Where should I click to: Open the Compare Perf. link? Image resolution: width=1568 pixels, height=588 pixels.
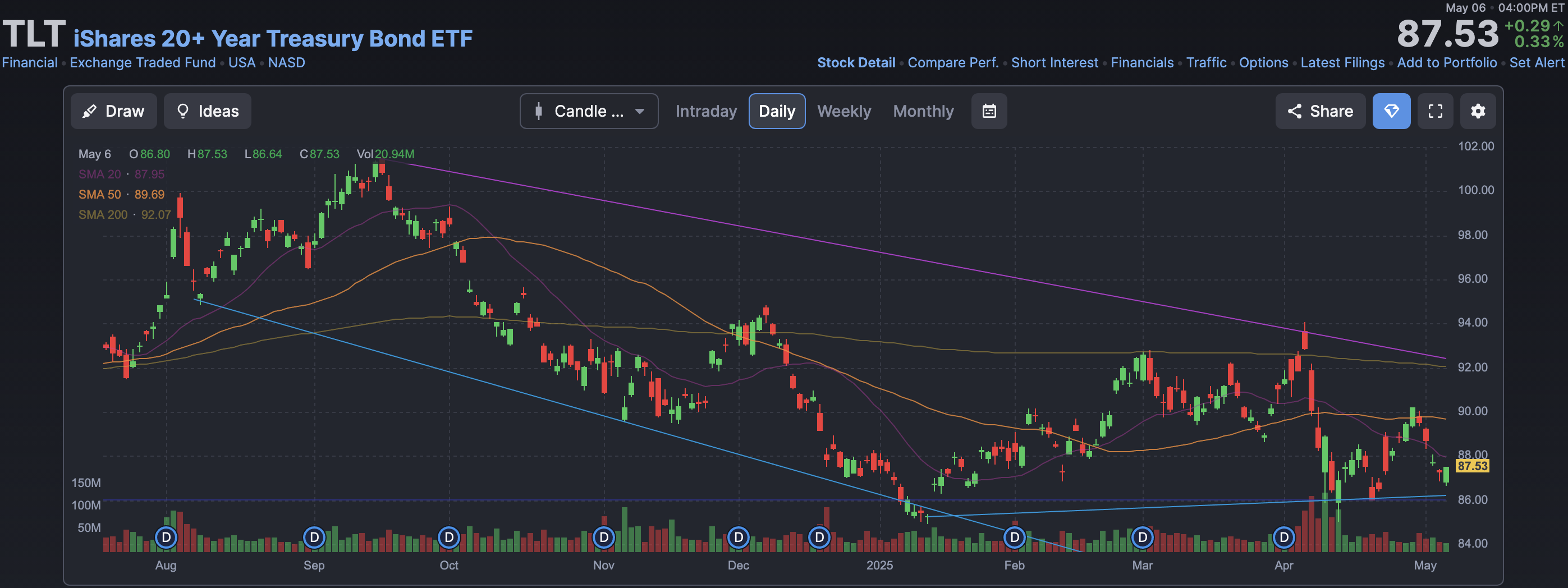click(952, 63)
